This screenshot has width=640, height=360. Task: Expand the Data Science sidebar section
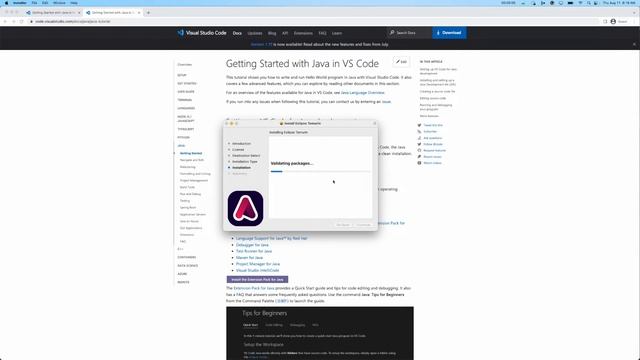pos(188,266)
